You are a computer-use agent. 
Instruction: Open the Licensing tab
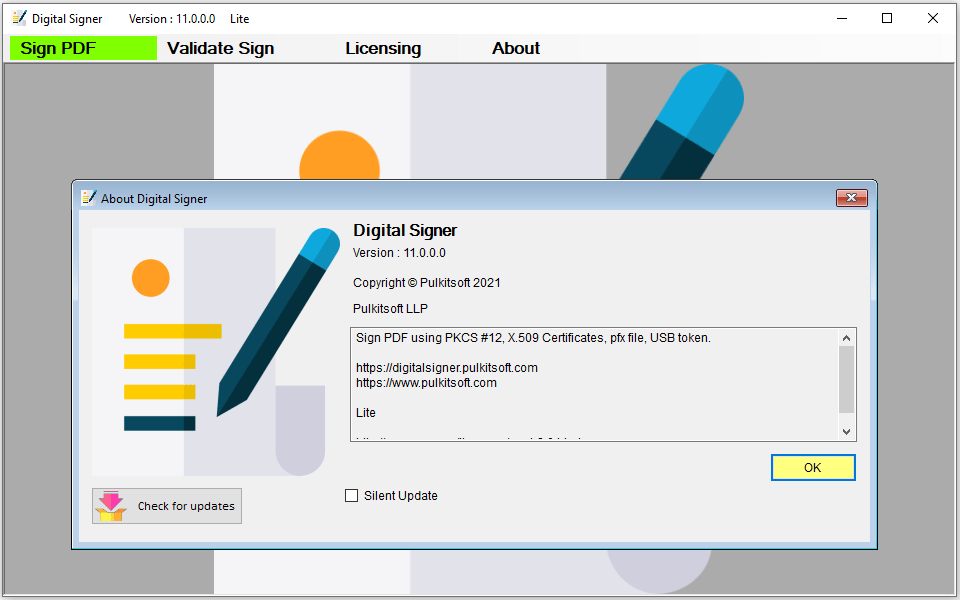[x=383, y=48]
